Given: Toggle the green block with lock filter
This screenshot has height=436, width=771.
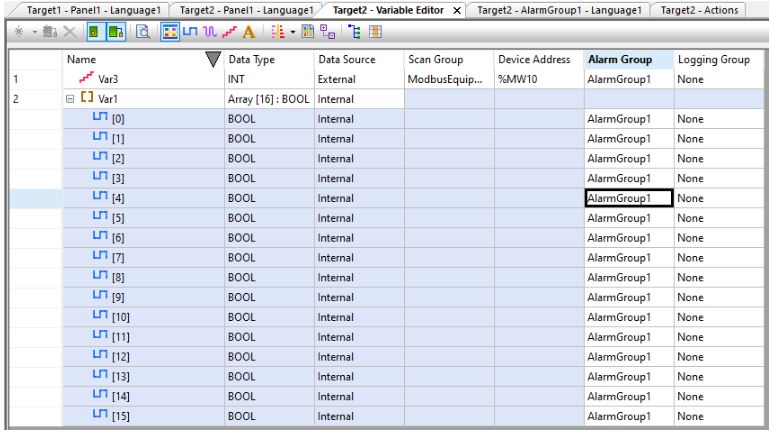Looking at the screenshot, I should pyautogui.click(x=116, y=32).
